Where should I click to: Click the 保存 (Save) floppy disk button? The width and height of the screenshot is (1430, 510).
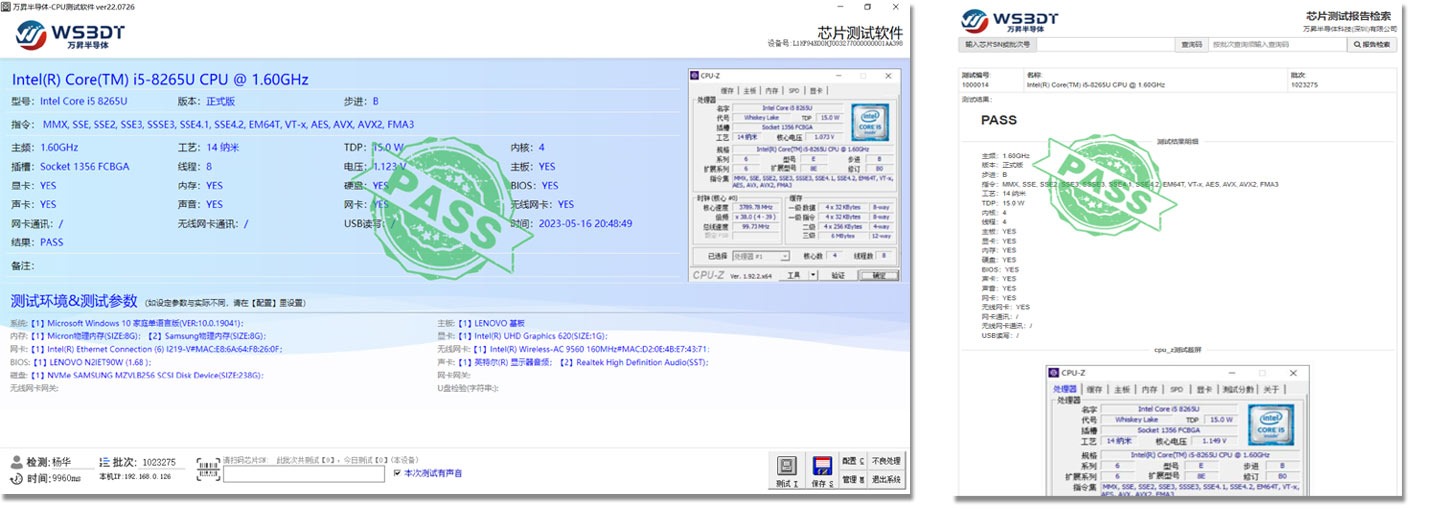(x=822, y=470)
